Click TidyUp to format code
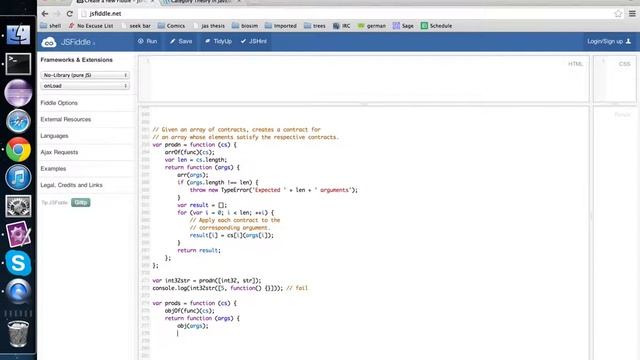This screenshot has width=640, height=360. [218, 41]
